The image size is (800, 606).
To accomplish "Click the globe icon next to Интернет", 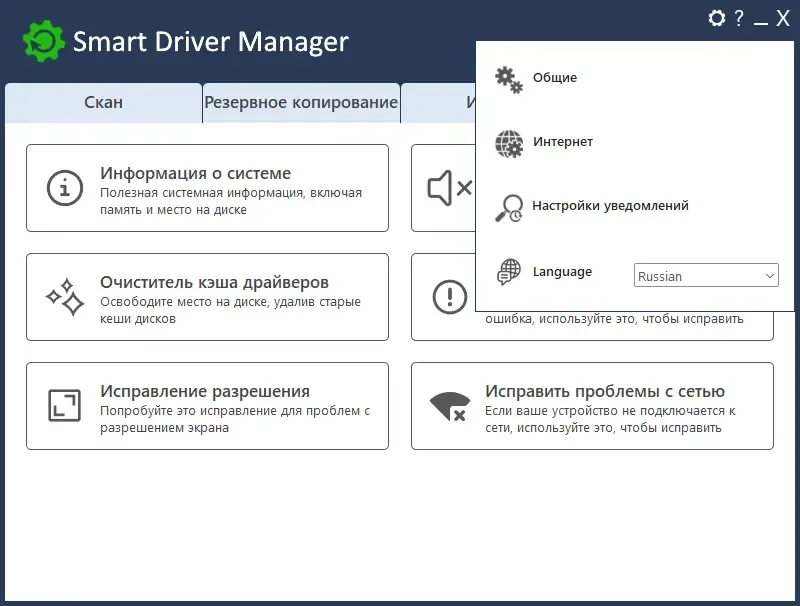I will coord(509,142).
